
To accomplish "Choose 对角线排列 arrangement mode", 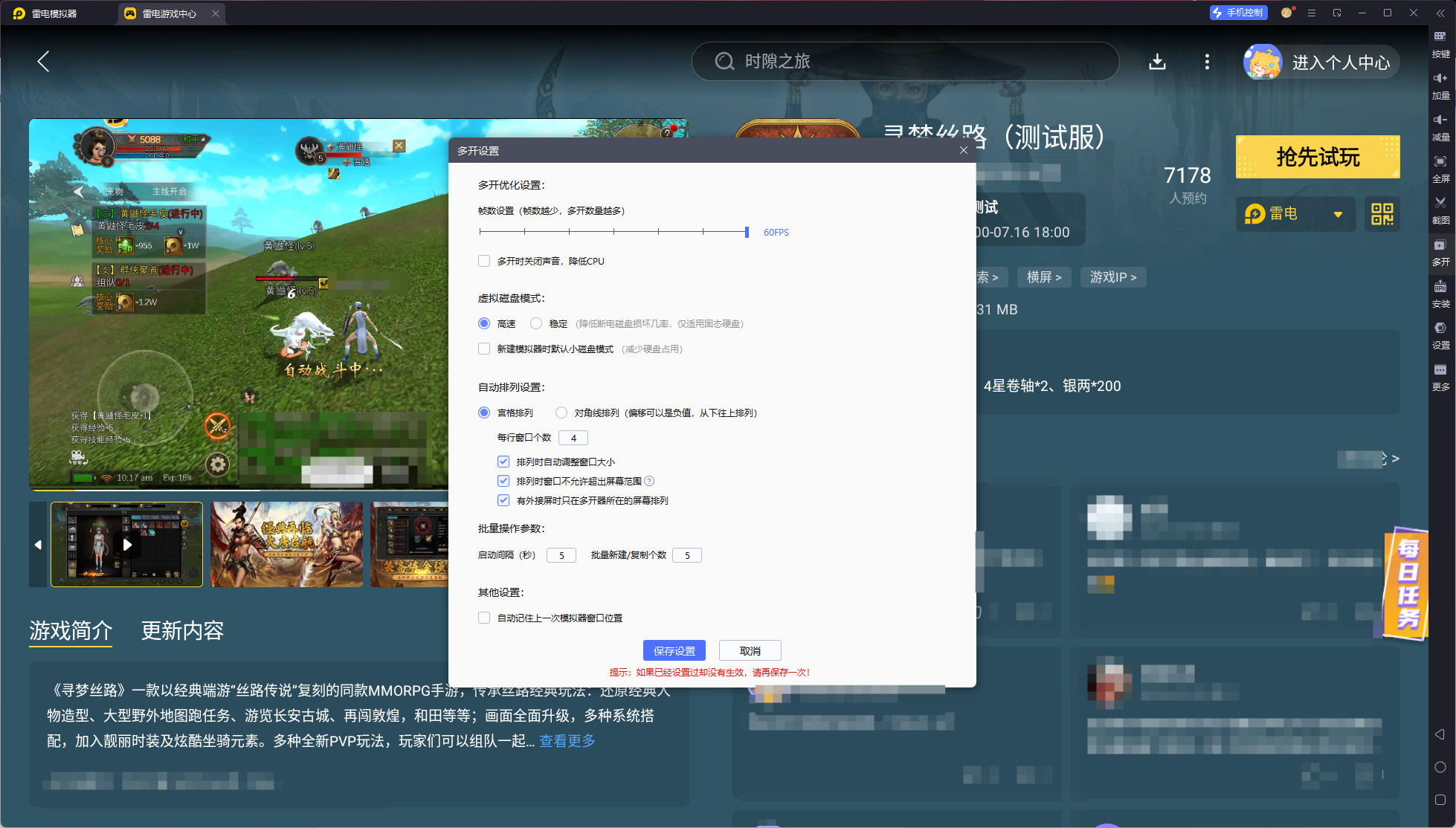I will point(561,413).
